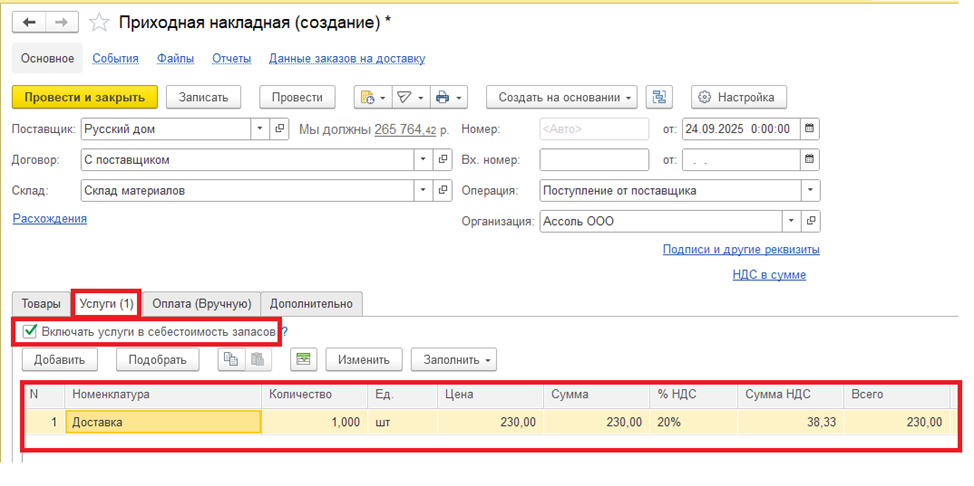Expand the Операция dropdown arrow
The width and height of the screenshot is (974, 486).
811,191
